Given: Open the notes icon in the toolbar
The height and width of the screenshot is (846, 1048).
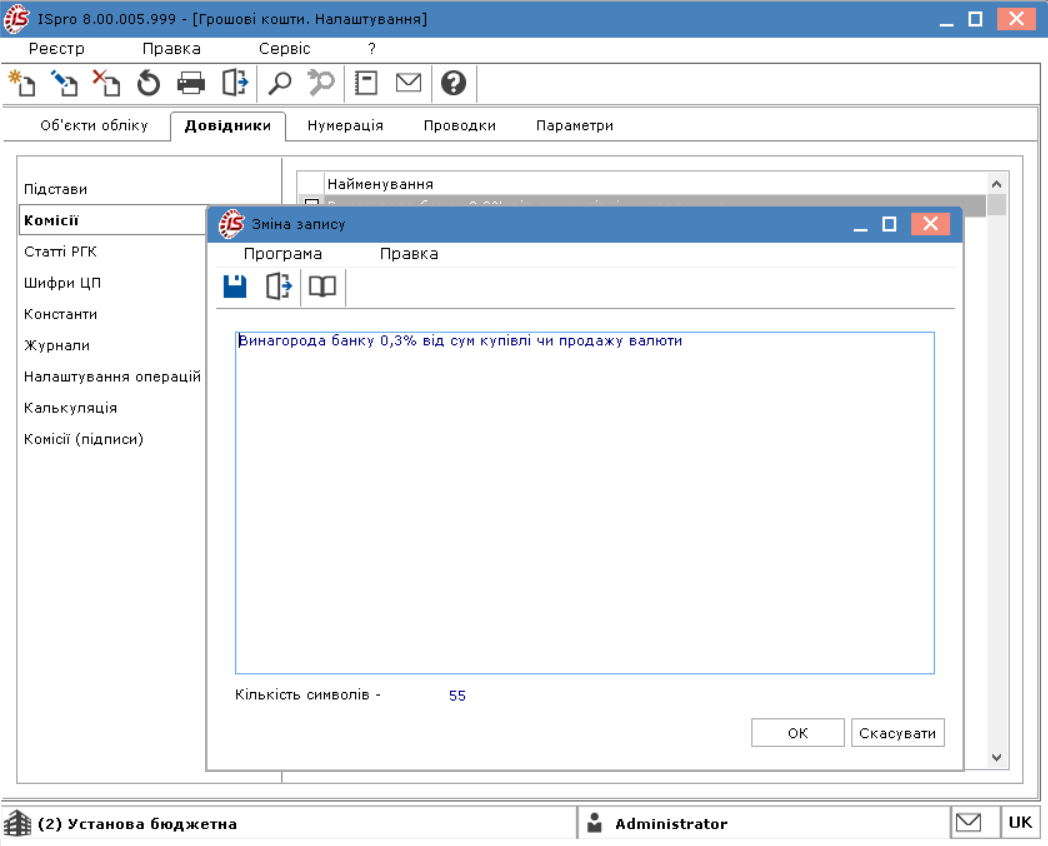Looking at the screenshot, I should 366,83.
